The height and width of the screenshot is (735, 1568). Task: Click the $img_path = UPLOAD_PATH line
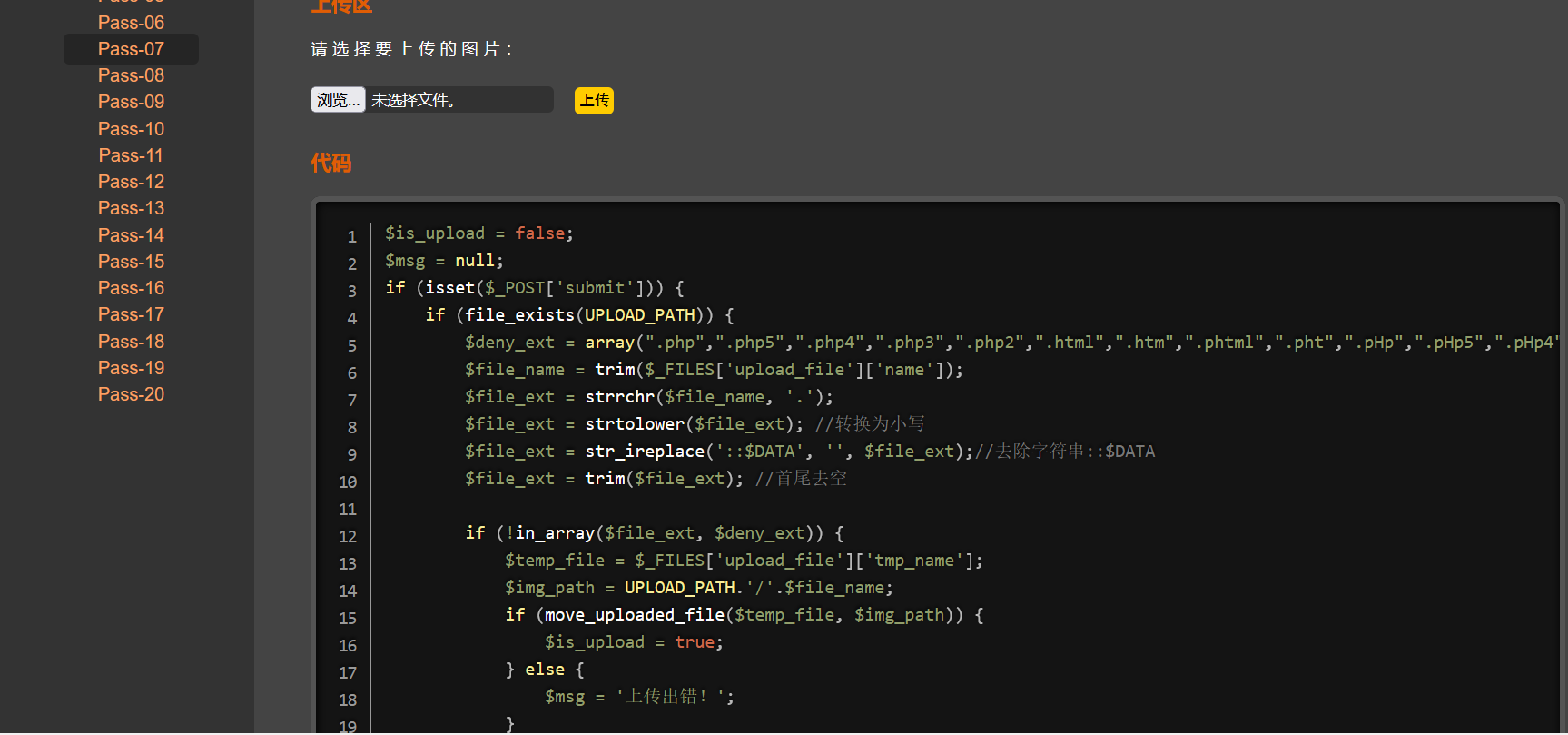point(699,588)
